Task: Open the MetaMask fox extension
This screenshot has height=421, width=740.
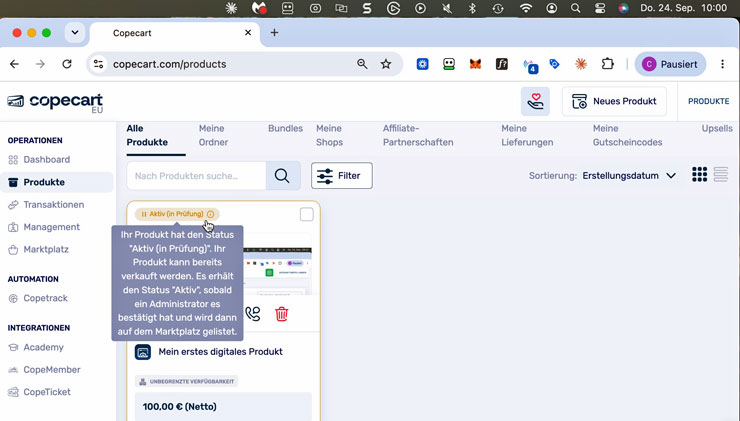Action: (x=475, y=64)
